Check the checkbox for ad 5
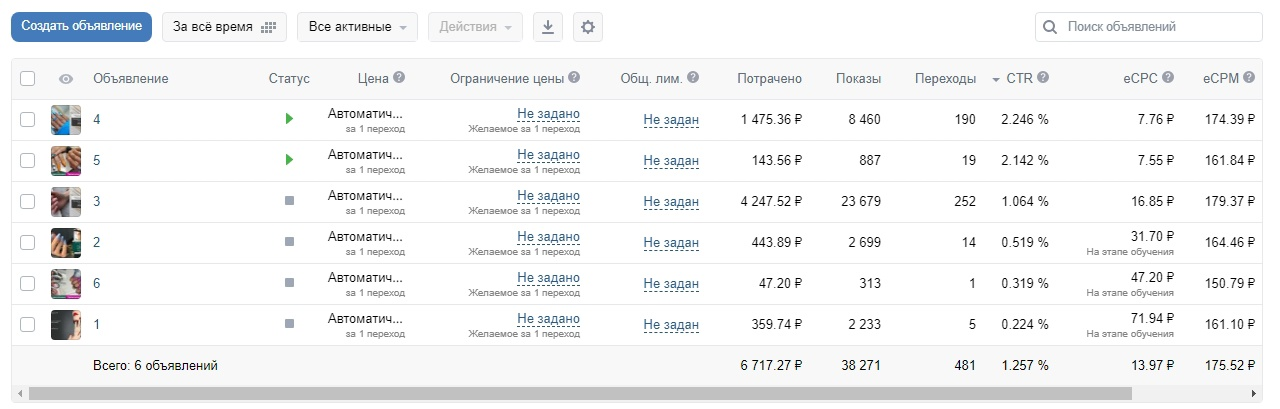This screenshot has width=1280, height=409. tap(28, 160)
